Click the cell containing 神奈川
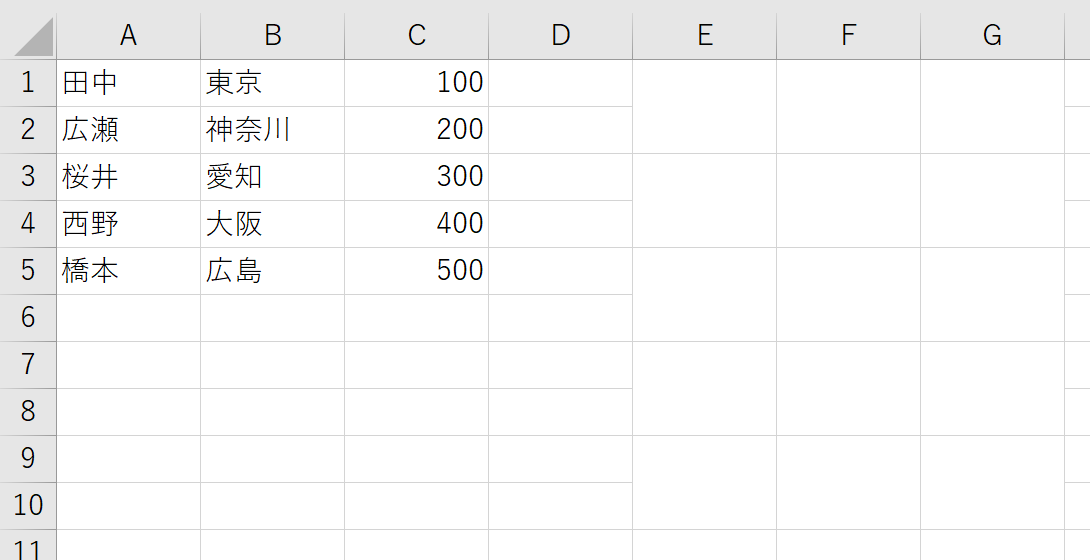The height and width of the screenshot is (560, 1090). pos(272,130)
